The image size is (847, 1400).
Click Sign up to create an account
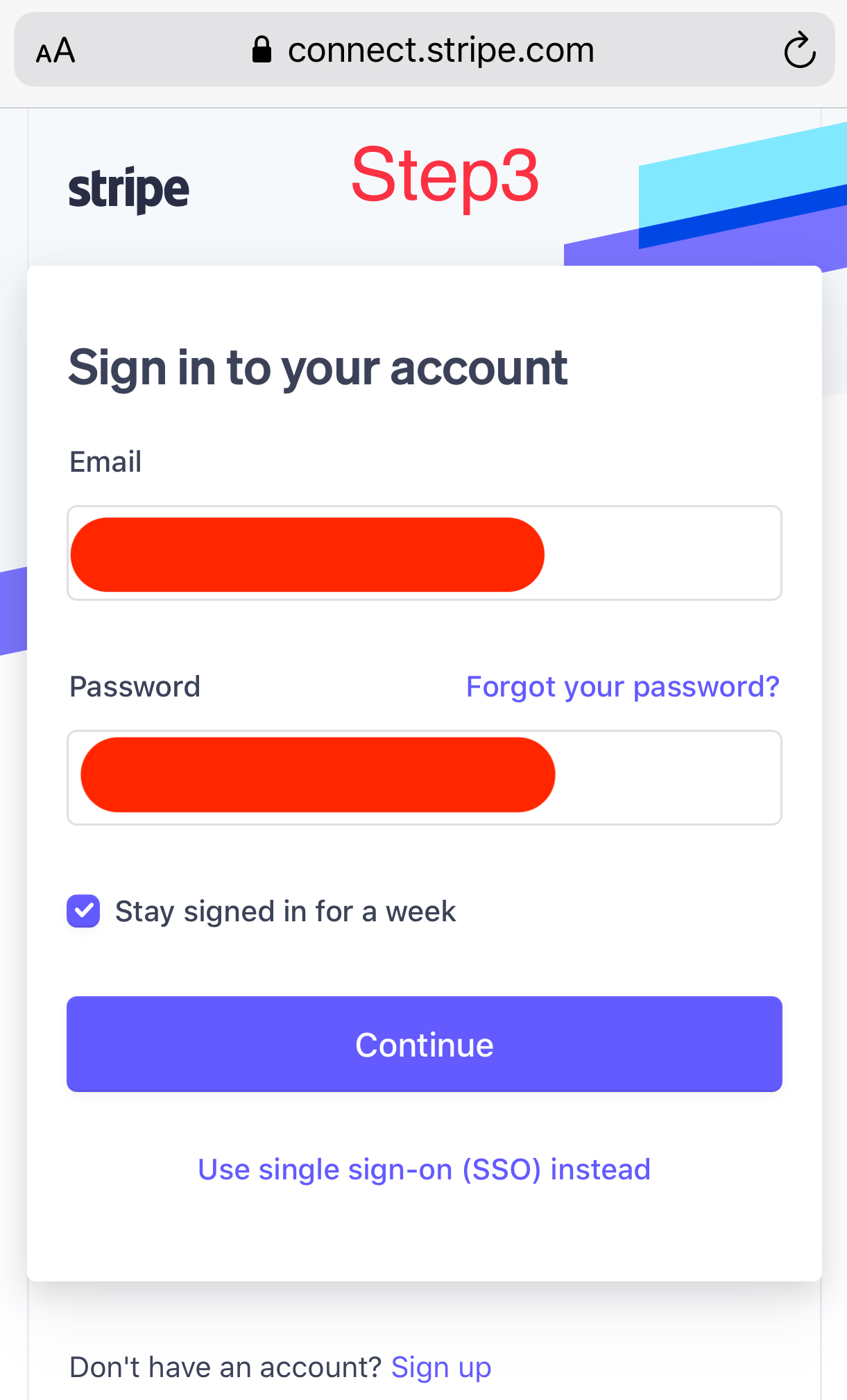click(x=441, y=1366)
